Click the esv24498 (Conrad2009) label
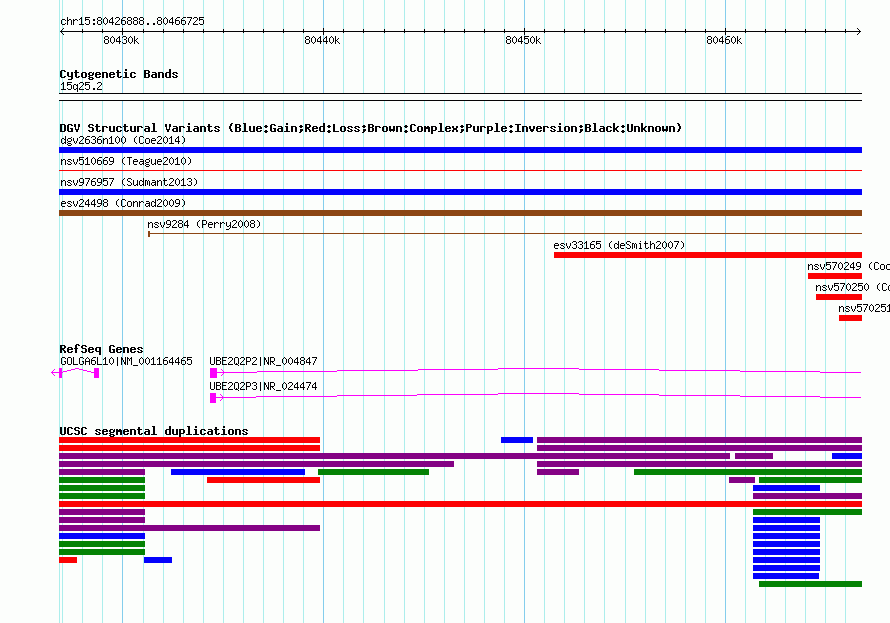This screenshot has width=890, height=623. point(123,203)
